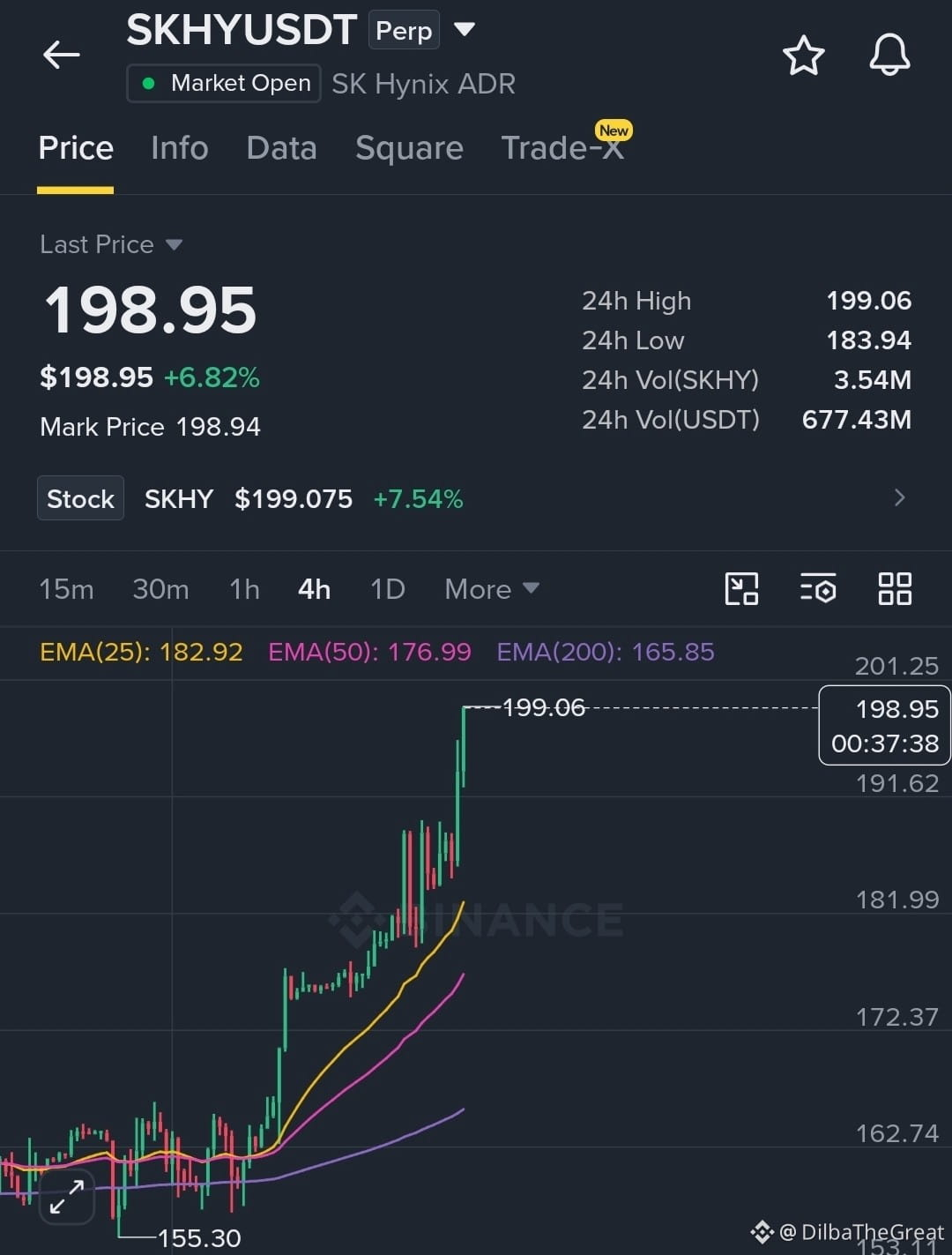The width and height of the screenshot is (952, 1255).
Task: Tap the Market Open status badge
Action: [224, 84]
